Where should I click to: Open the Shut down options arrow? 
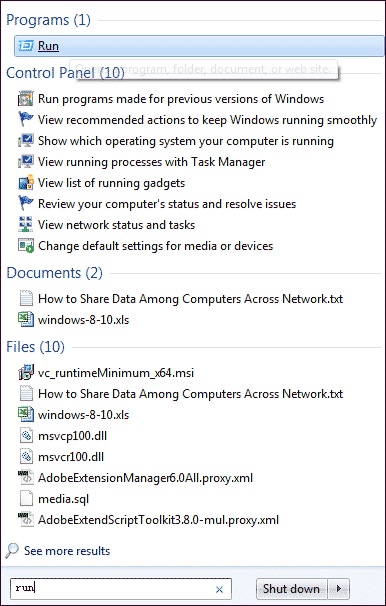pyautogui.click(x=338, y=589)
